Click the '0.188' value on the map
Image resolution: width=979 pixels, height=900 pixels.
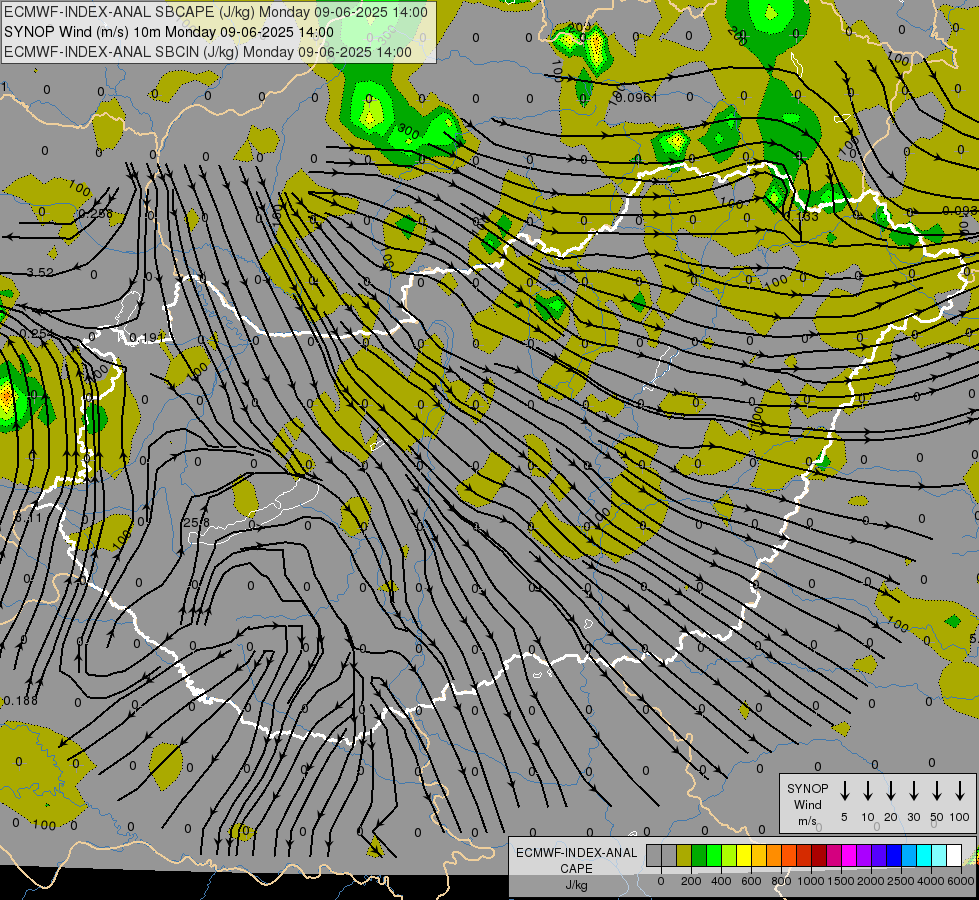[x=20, y=701]
